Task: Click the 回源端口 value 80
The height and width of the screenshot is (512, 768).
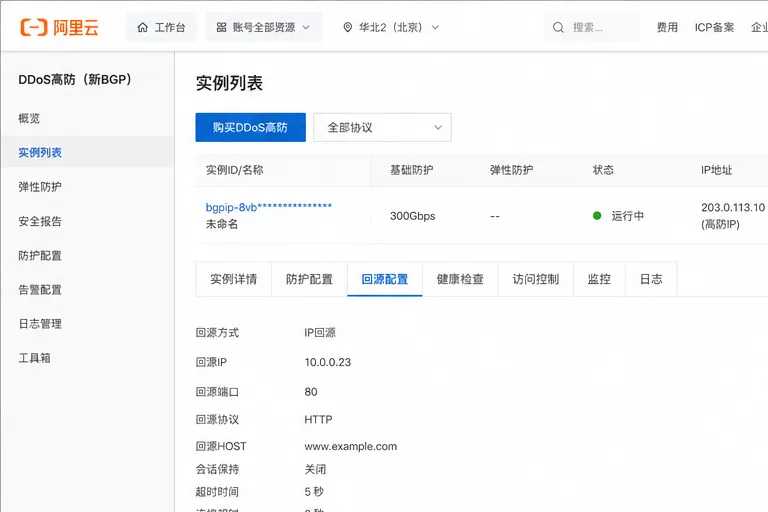Action: click(x=311, y=392)
